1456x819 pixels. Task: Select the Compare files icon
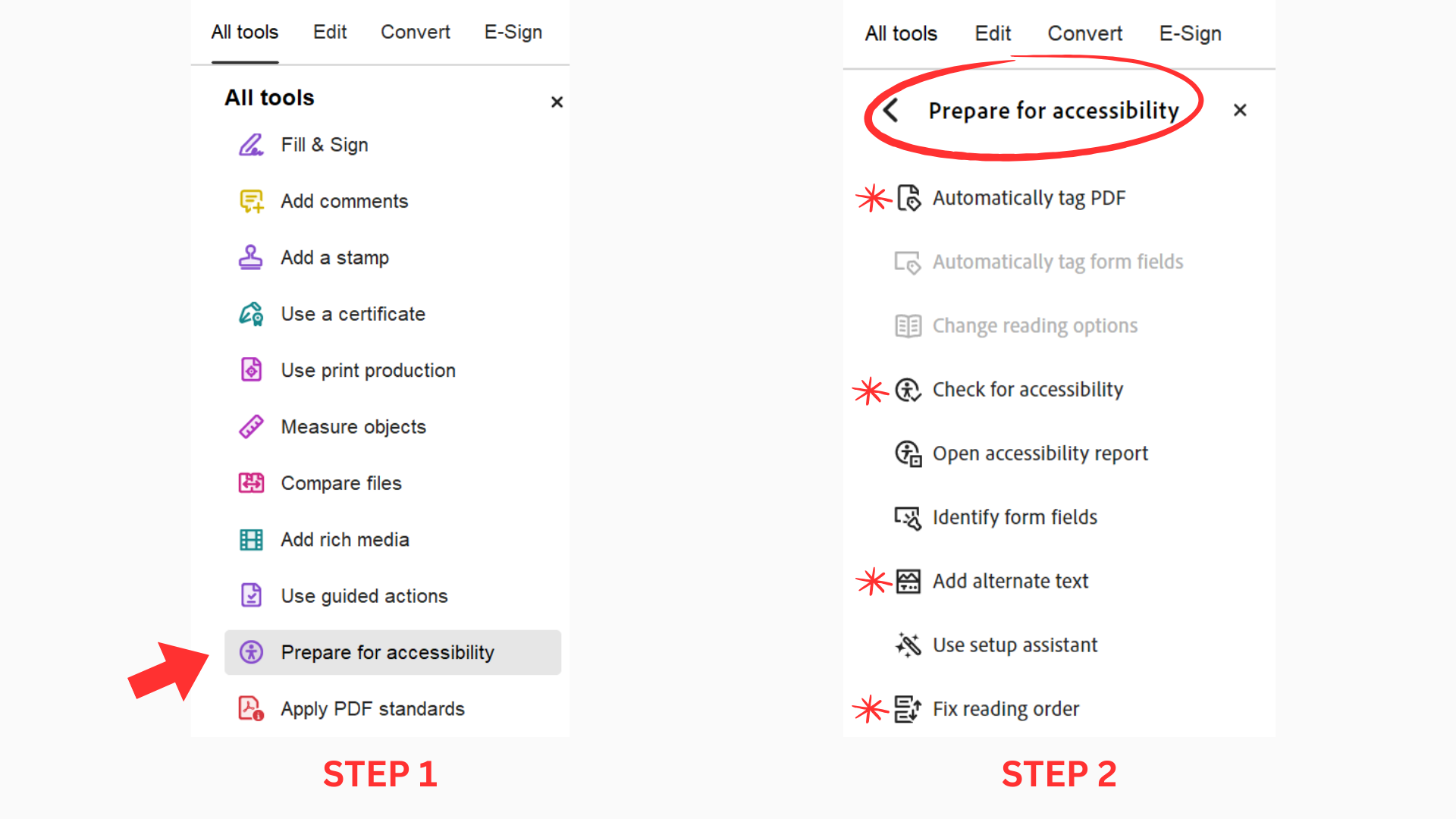tap(251, 483)
